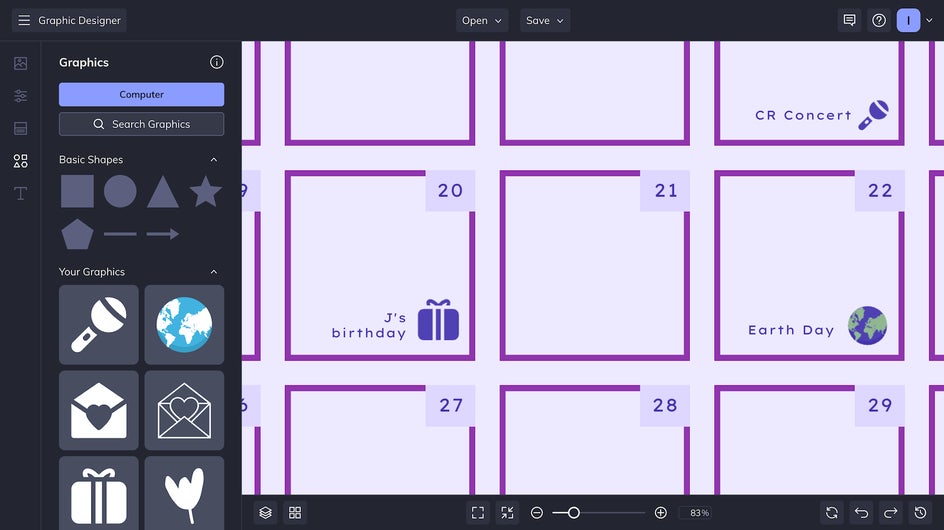Click the zoom in plus icon

point(660,513)
